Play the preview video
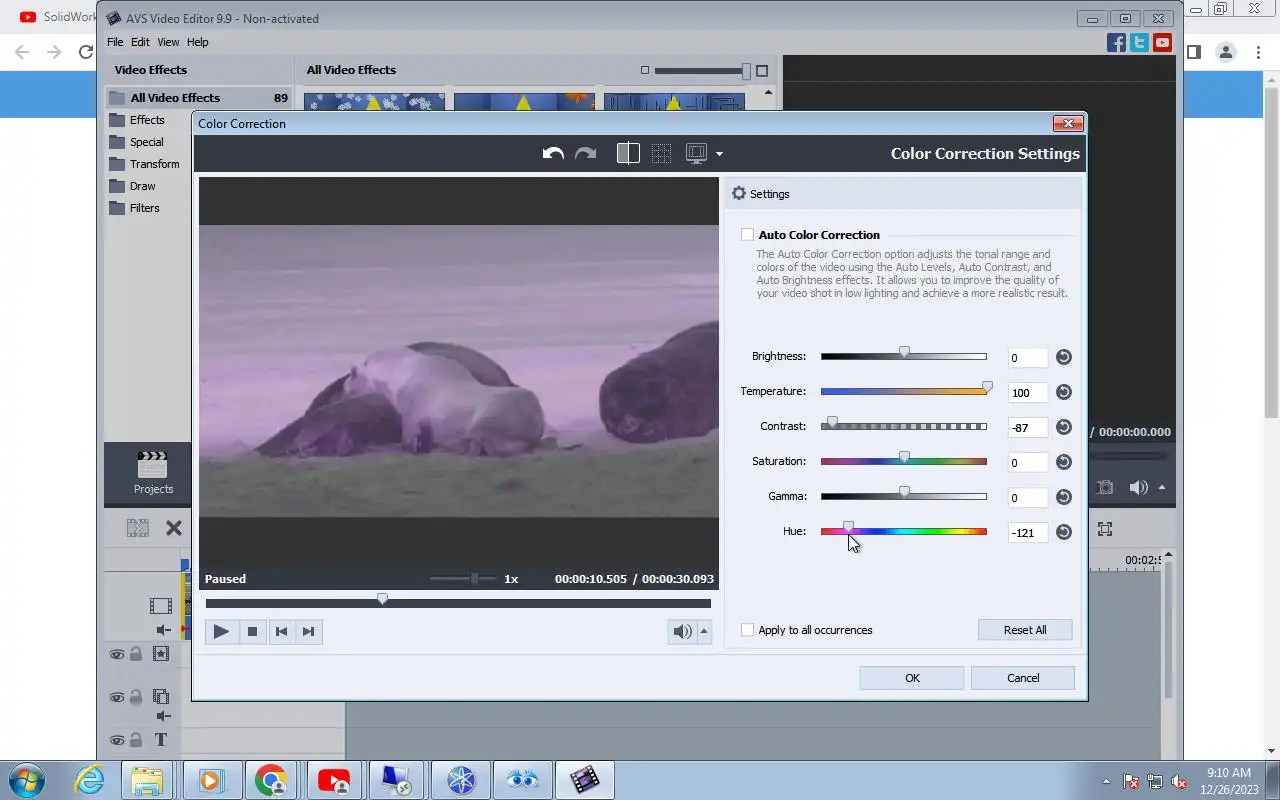This screenshot has height=800, width=1280. click(x=221, y=631)
